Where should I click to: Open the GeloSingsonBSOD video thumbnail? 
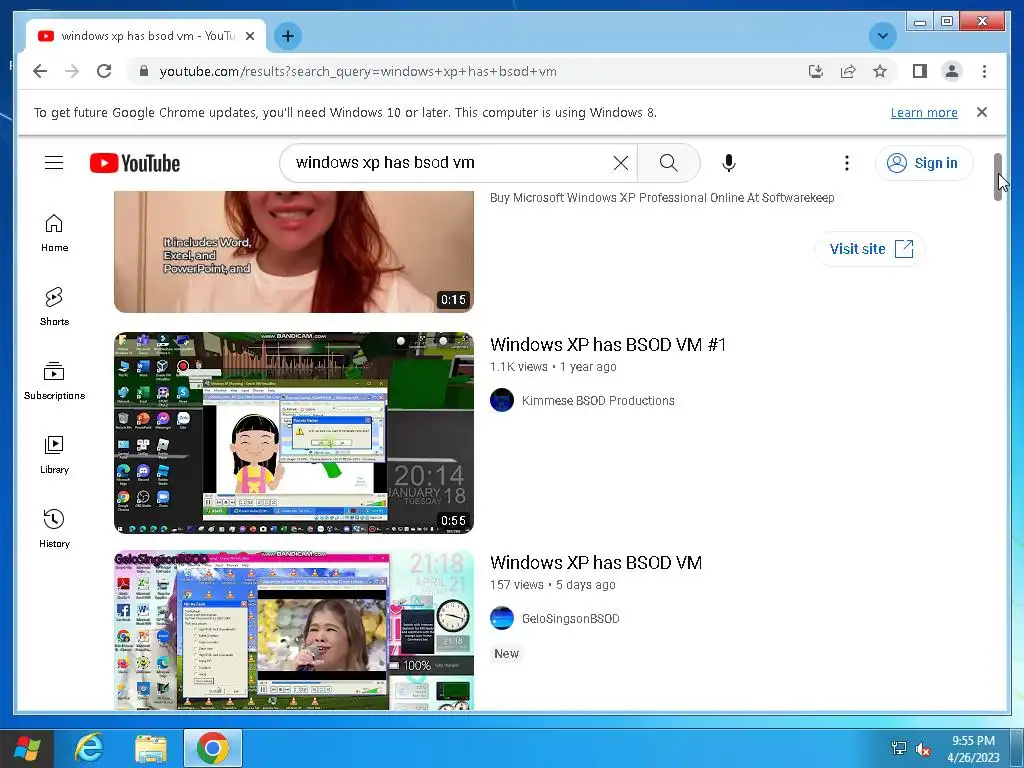click(293, 630)
